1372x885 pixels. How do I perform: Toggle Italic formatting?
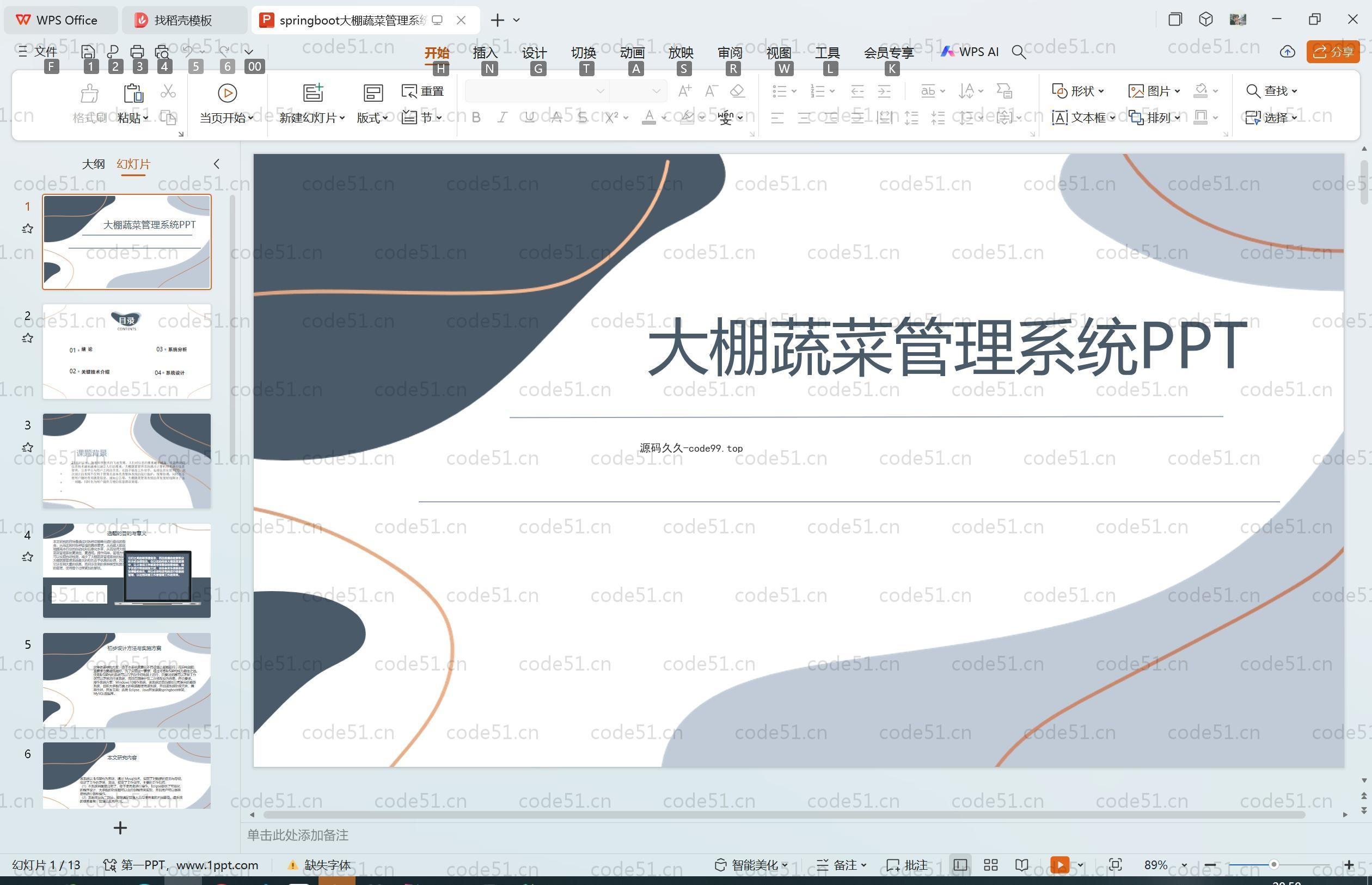(503, 117)
